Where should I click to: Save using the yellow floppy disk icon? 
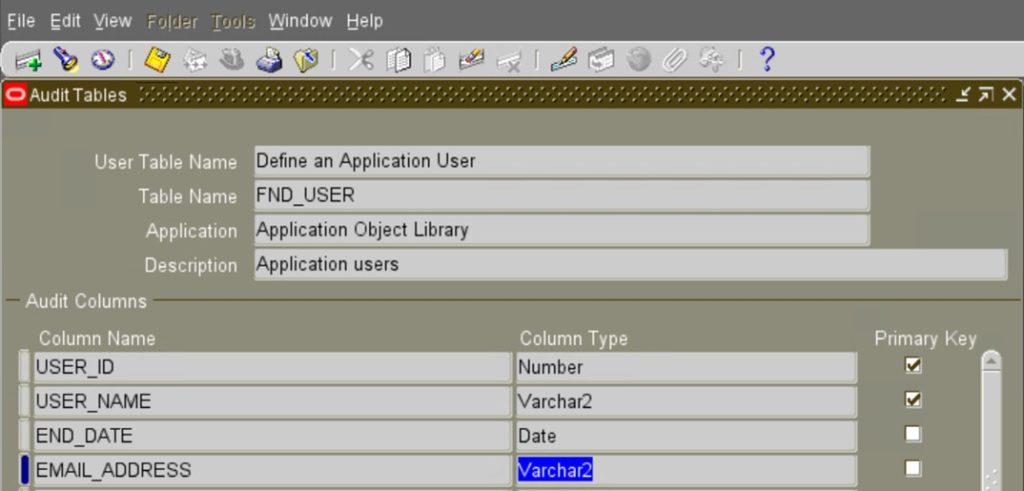[157, 60]
